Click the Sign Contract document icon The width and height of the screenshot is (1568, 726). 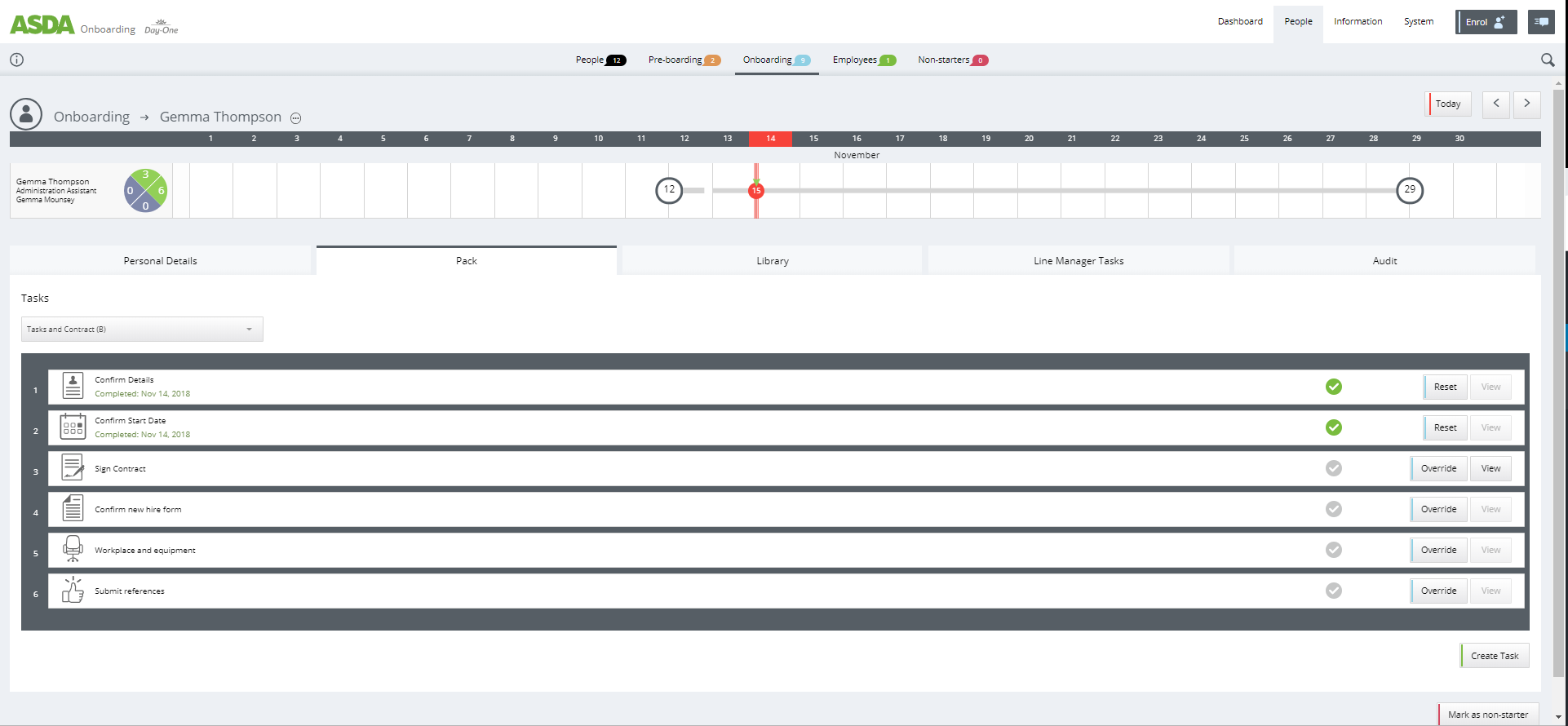(x=73, y=468)
